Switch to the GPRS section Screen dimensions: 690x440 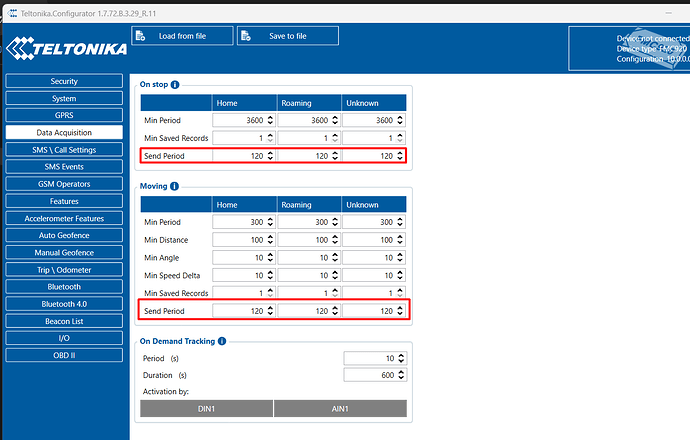click(x=64, y=115)
